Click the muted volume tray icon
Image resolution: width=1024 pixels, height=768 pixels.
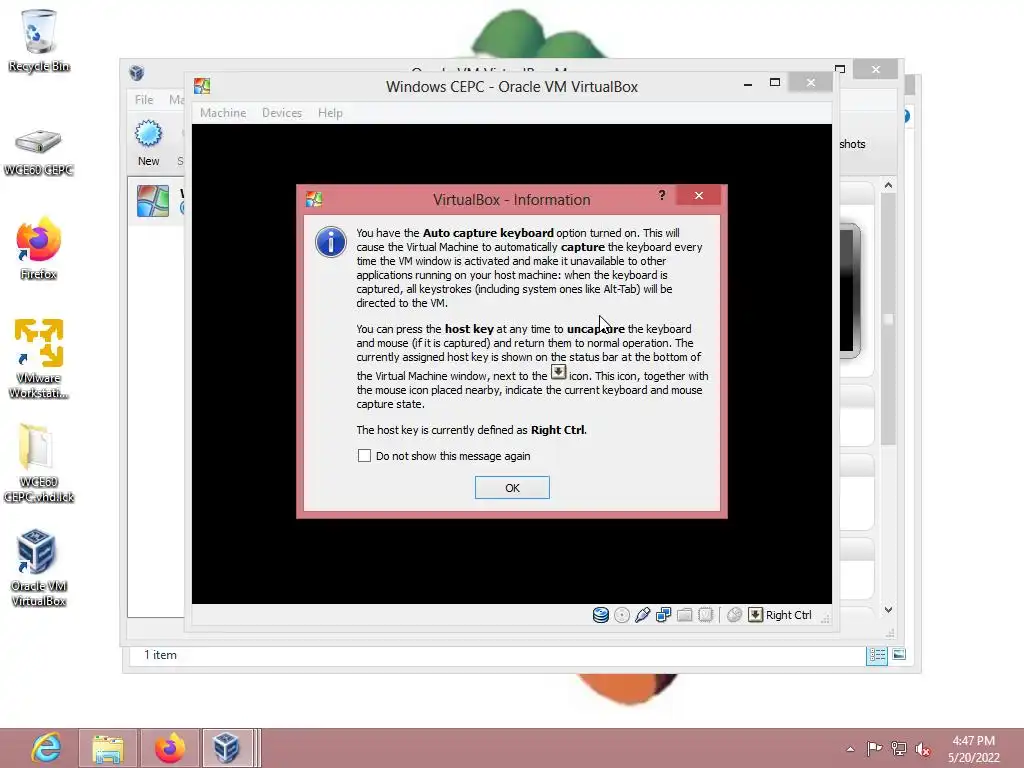pyautogui.click(x=923, y=749)
